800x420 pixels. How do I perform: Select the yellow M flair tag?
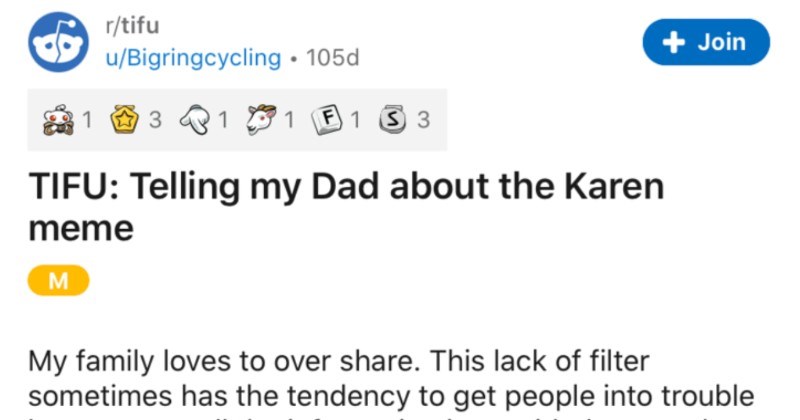[x=58, y=283]
